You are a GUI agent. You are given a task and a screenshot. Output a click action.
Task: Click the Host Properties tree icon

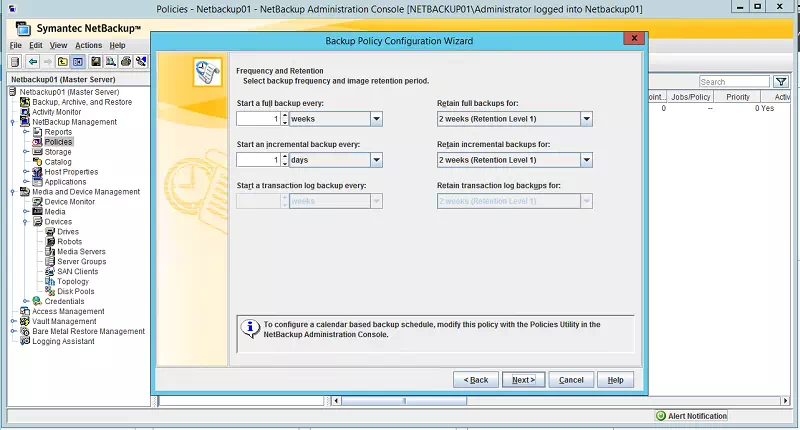click(x=37, y=172)
